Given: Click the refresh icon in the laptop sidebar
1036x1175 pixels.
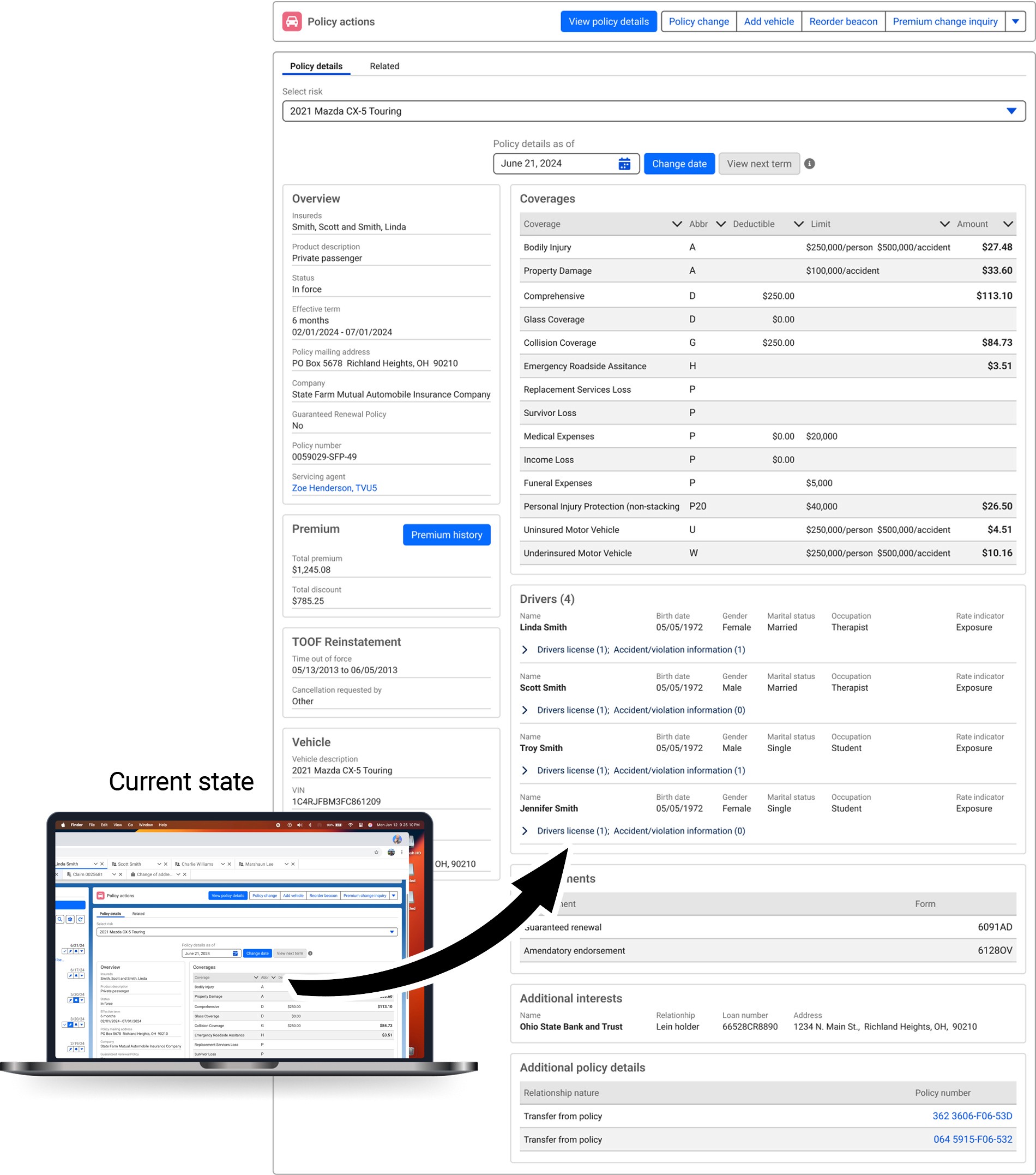Looking at the screenshot, I should tap(81, 919).
